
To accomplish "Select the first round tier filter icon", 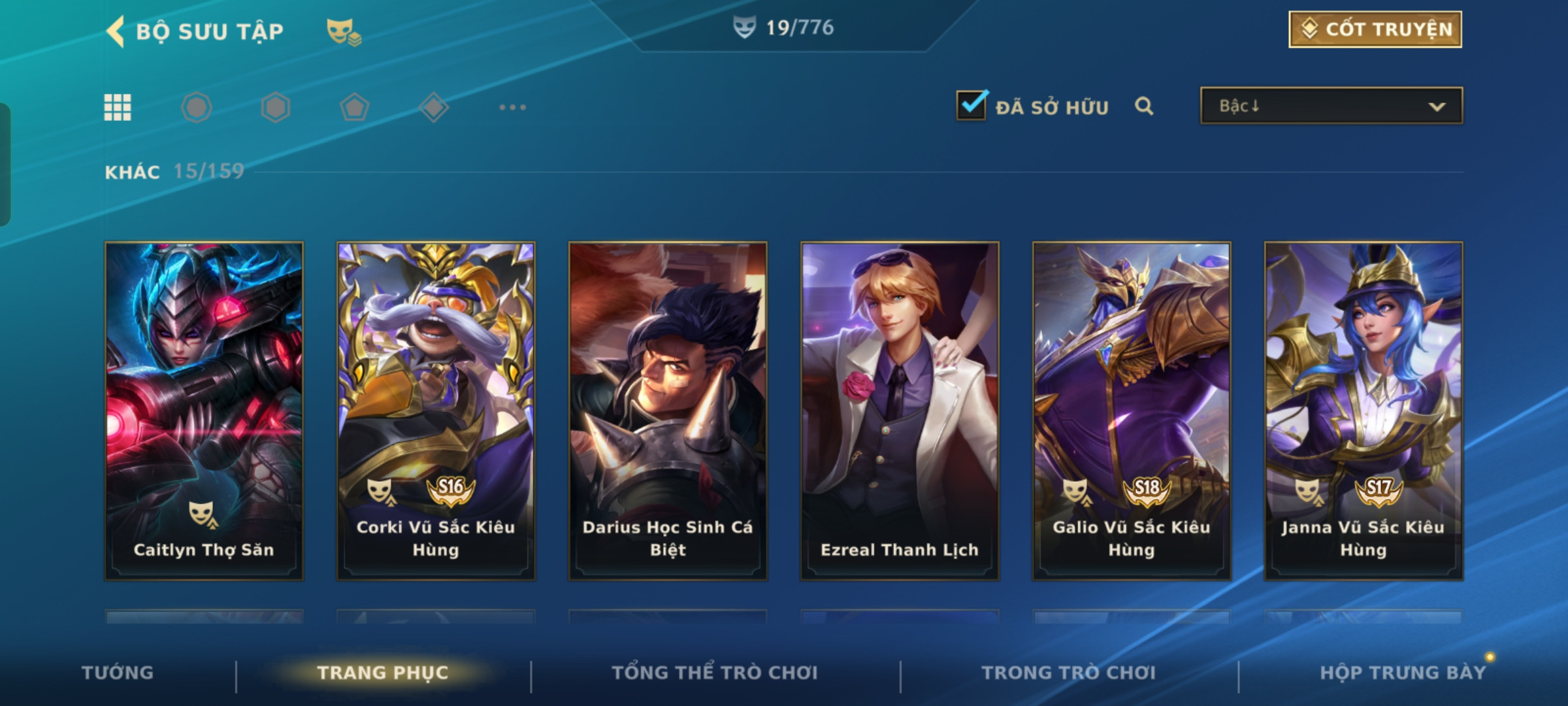I will click(x=197, y=107).
